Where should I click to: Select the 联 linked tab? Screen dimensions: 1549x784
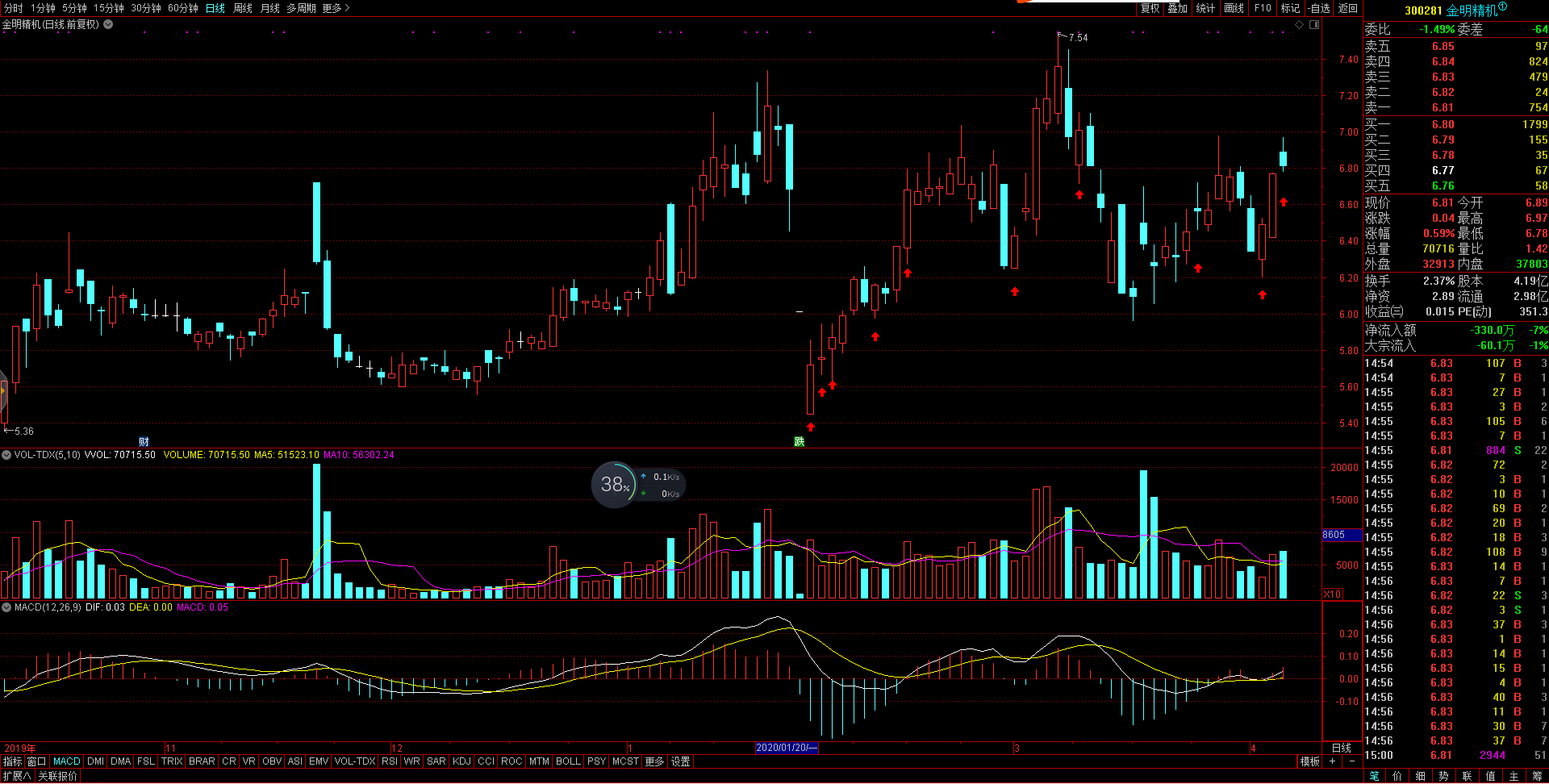pyautogui.click(x=1467, y=776)
